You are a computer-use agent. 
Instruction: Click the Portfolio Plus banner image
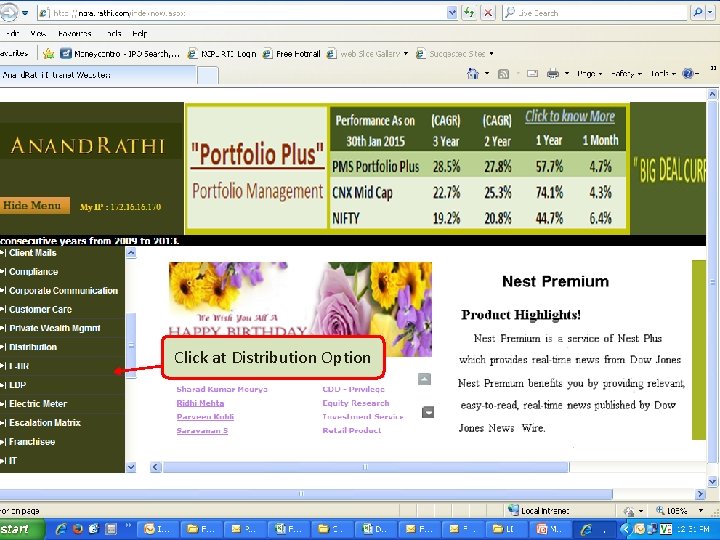[x=407, y=169]
